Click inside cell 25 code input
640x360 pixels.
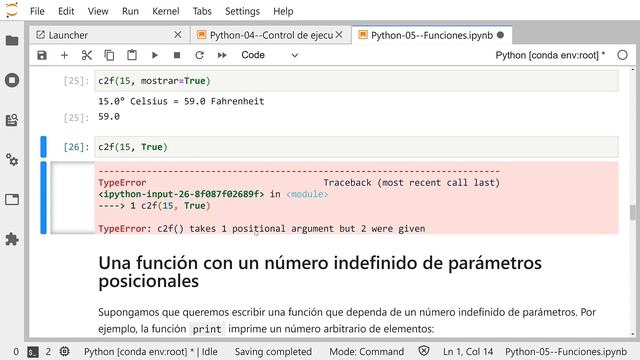(x=356, y=81)
